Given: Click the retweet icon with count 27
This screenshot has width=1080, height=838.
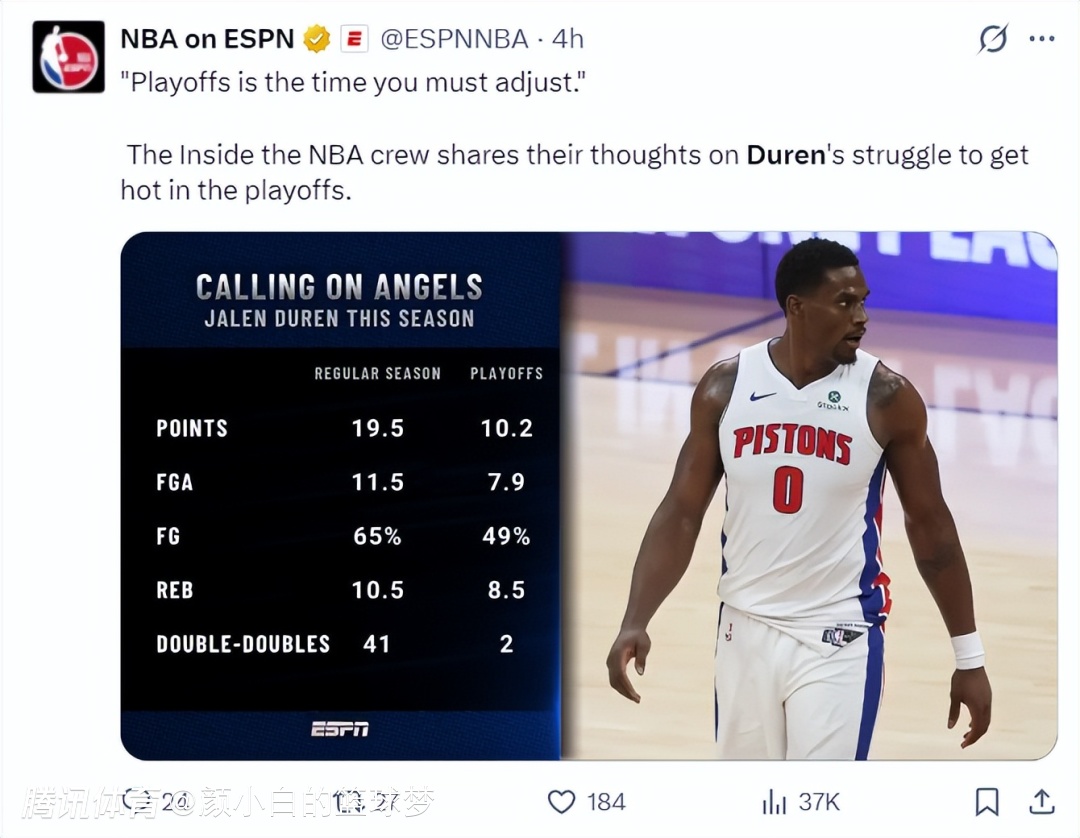Looking at the screenshot, I should [346, 802].
